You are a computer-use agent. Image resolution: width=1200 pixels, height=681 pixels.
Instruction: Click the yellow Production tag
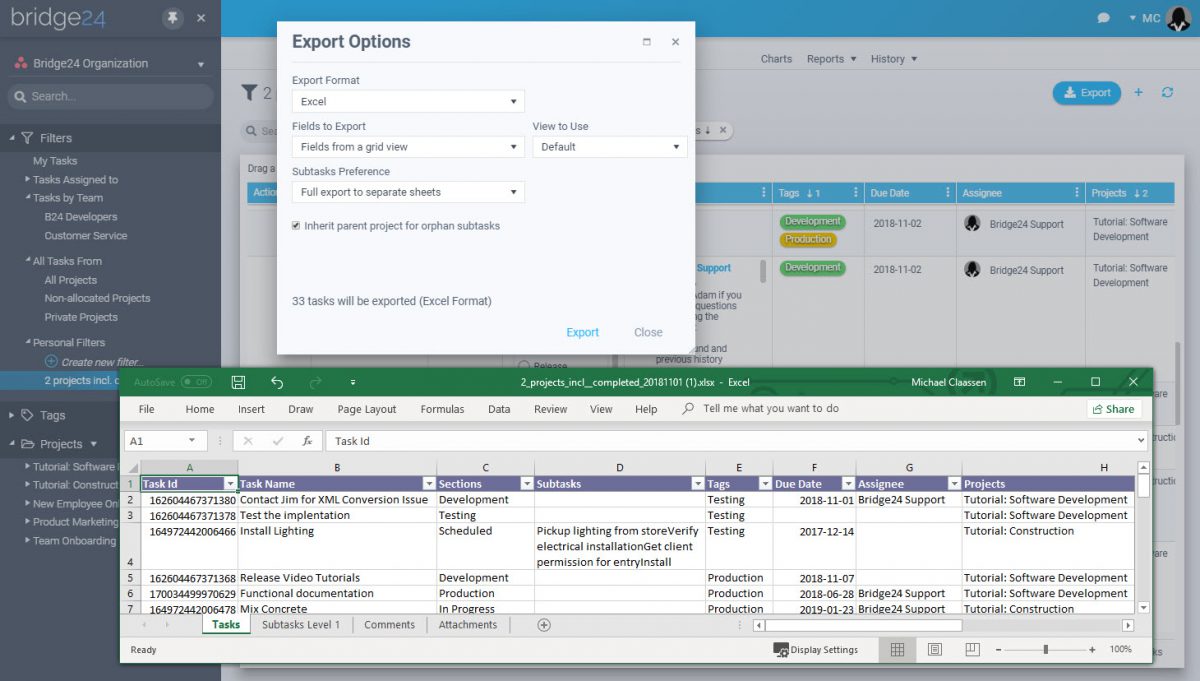[x=808, y=239]
